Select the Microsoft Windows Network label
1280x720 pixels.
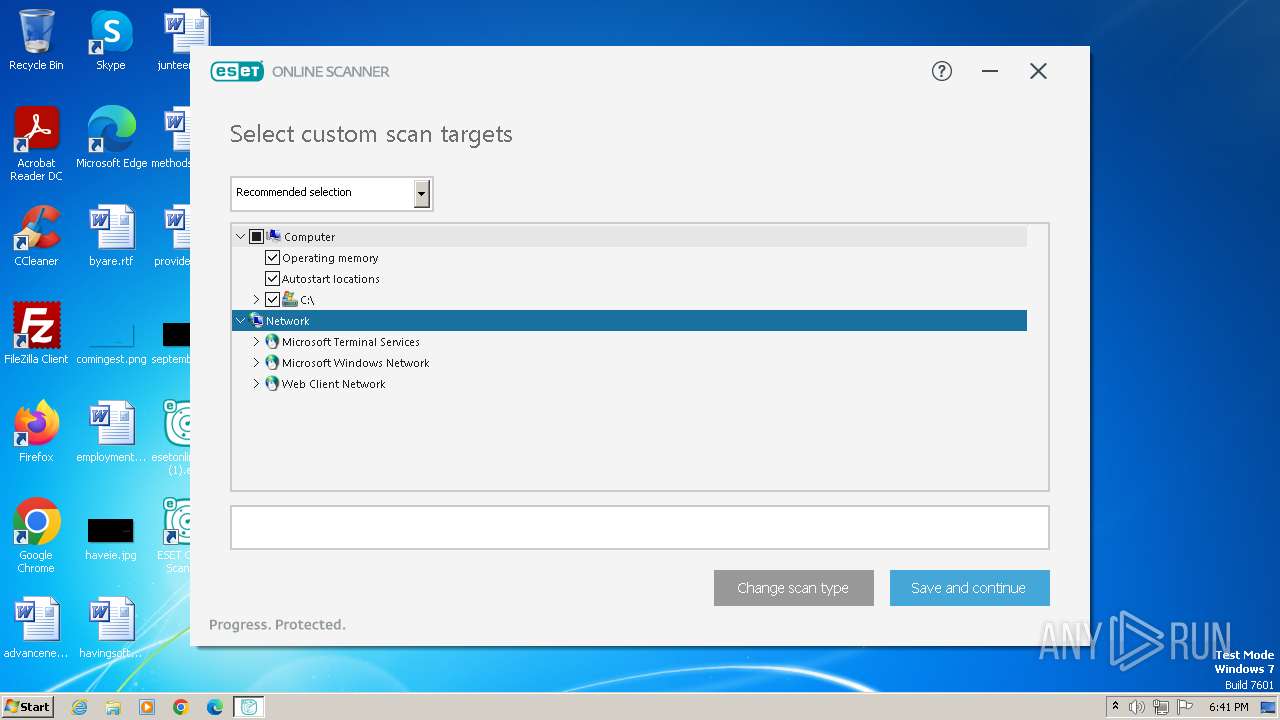[x=356, y=363]
